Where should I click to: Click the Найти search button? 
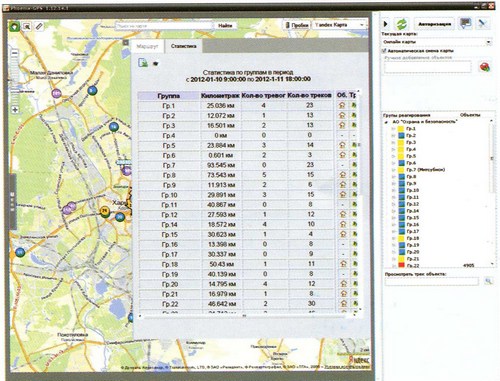click(225, 26)
